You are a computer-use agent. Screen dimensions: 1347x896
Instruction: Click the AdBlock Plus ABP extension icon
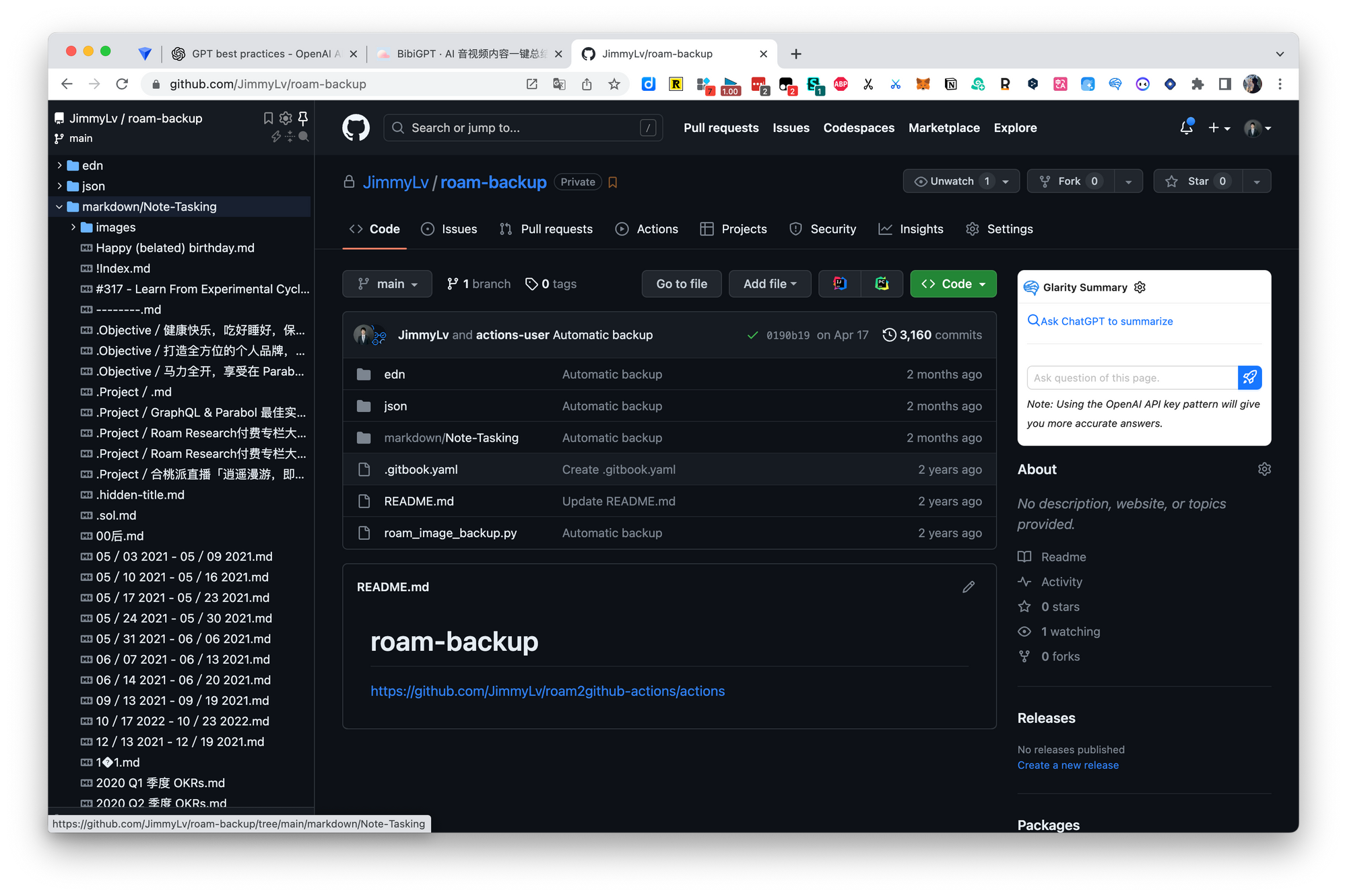pyautogui.click(x=841, y=84)
